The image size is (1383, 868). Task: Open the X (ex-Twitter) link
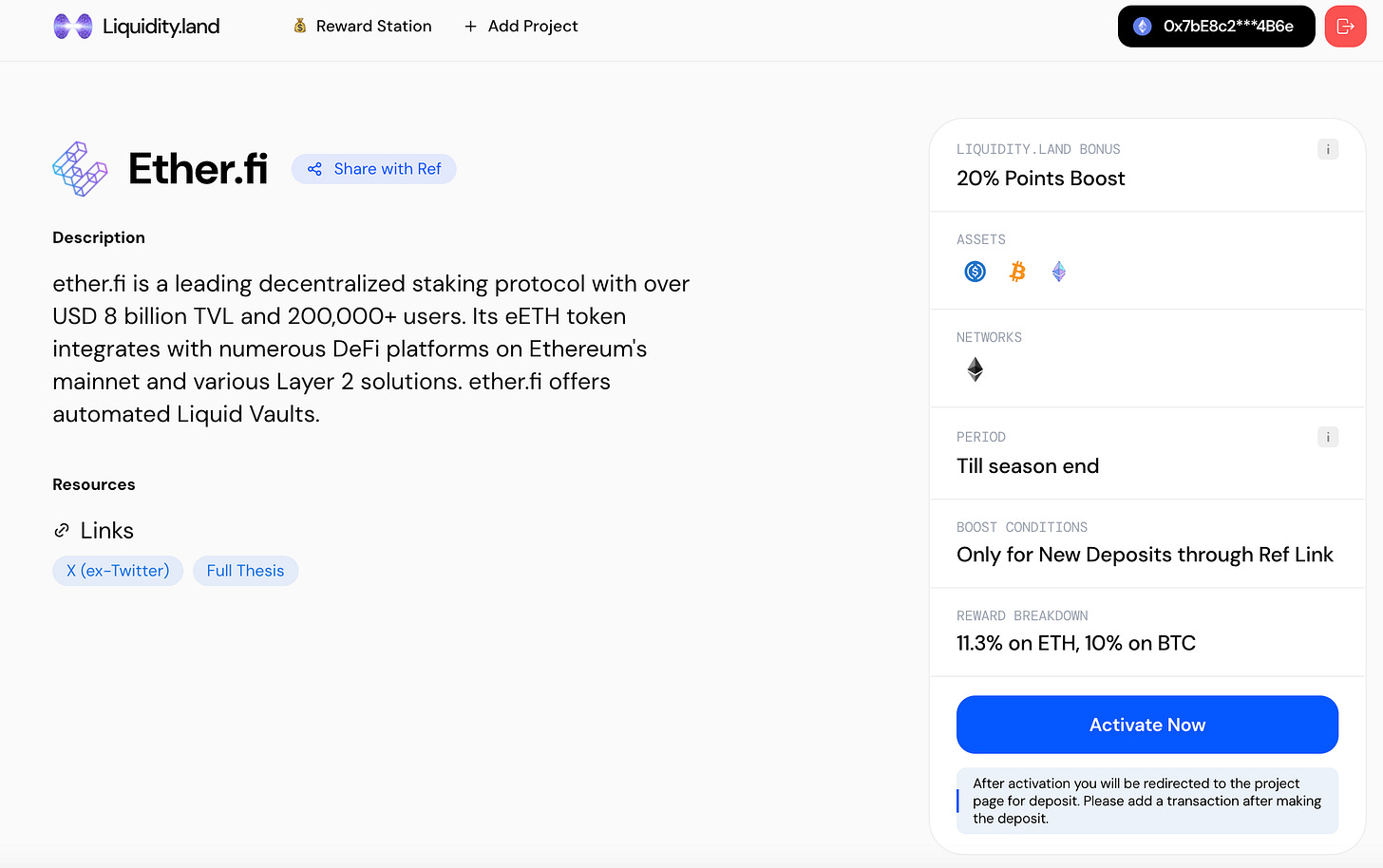coord(118,571)
